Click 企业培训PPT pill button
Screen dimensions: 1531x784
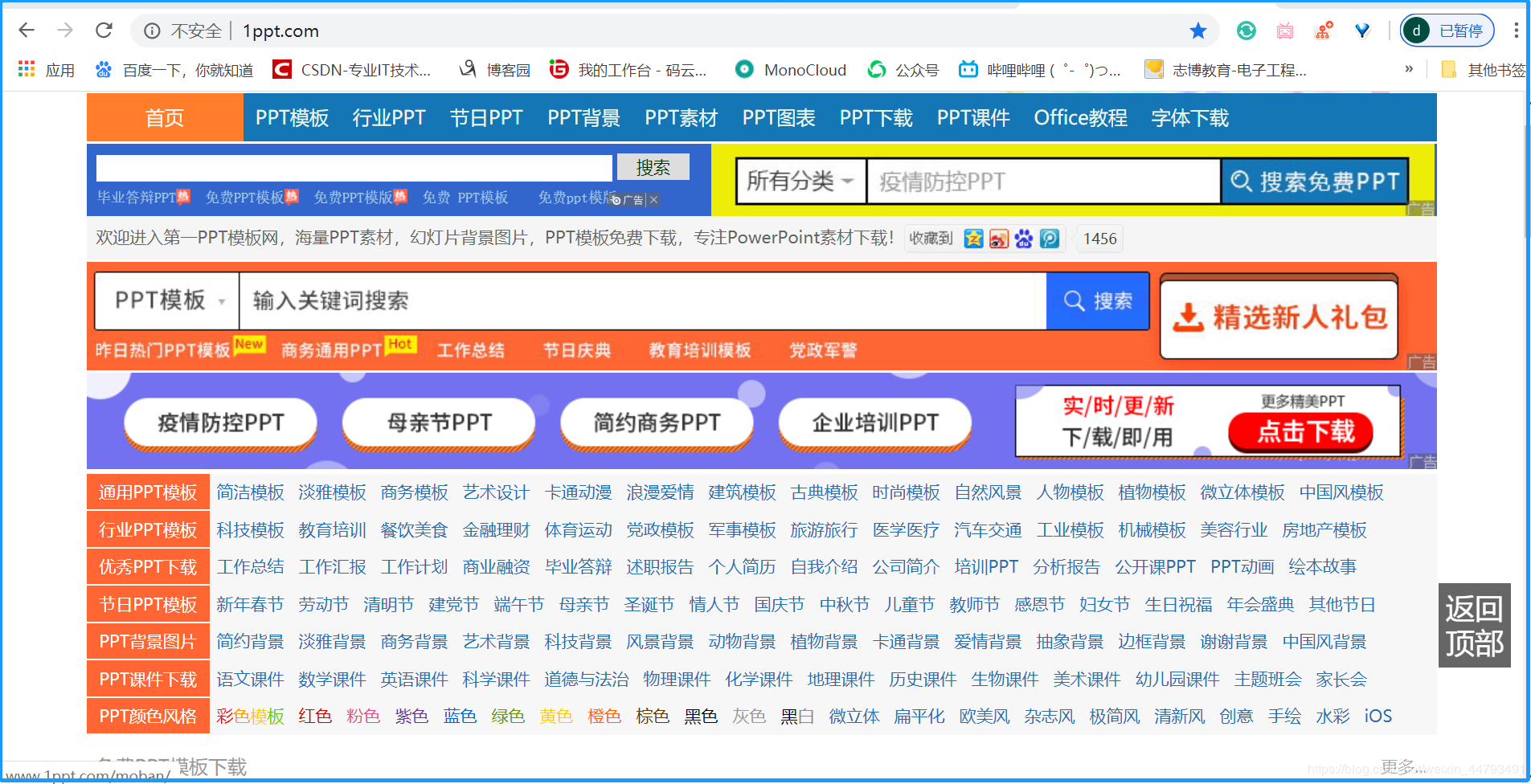[875, 423]
